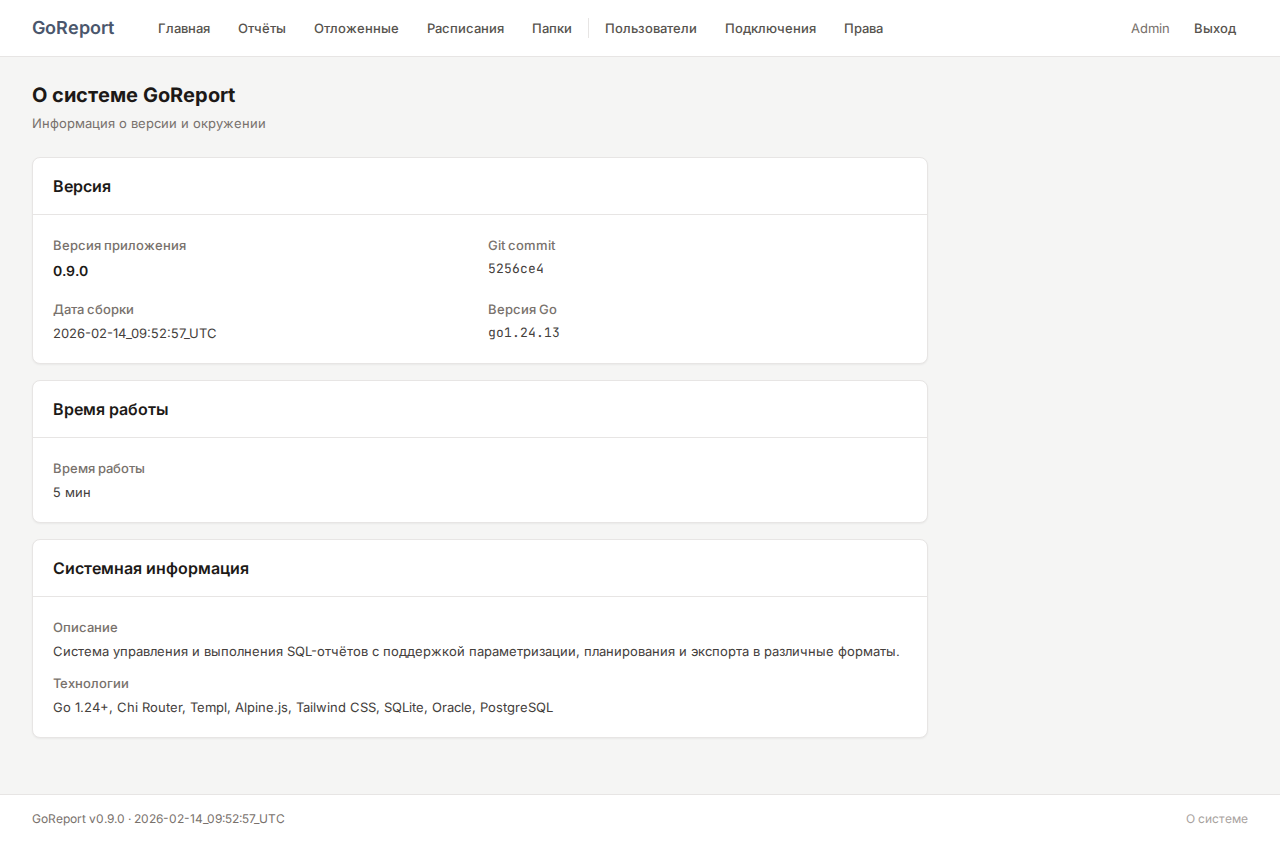Navigate to Расписания
This screenshot has width=1280, height=843.
tap(465, 28)
